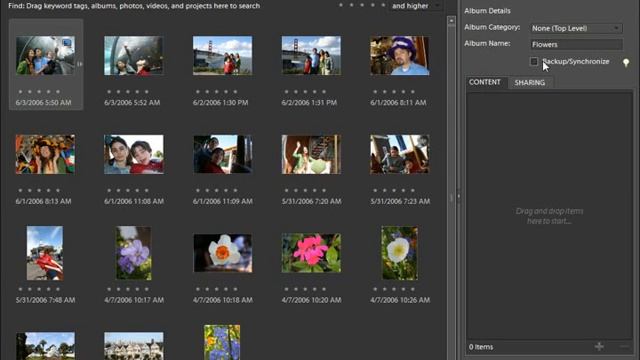Select the photo dated 6/1/2006 8:13 AM
Viewport: 640px width, 360px height.
point(45,154)
